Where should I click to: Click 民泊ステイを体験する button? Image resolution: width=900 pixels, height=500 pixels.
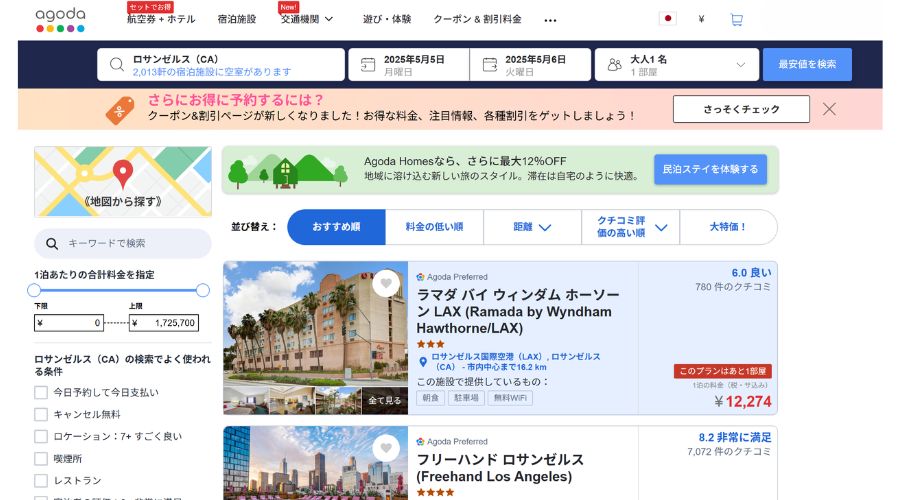[x=711, y=169]
